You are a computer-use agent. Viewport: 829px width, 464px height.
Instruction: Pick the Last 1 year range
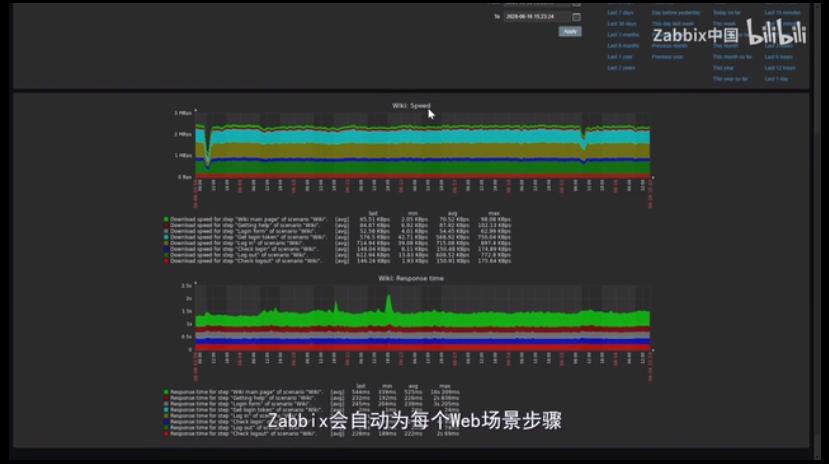620,57
